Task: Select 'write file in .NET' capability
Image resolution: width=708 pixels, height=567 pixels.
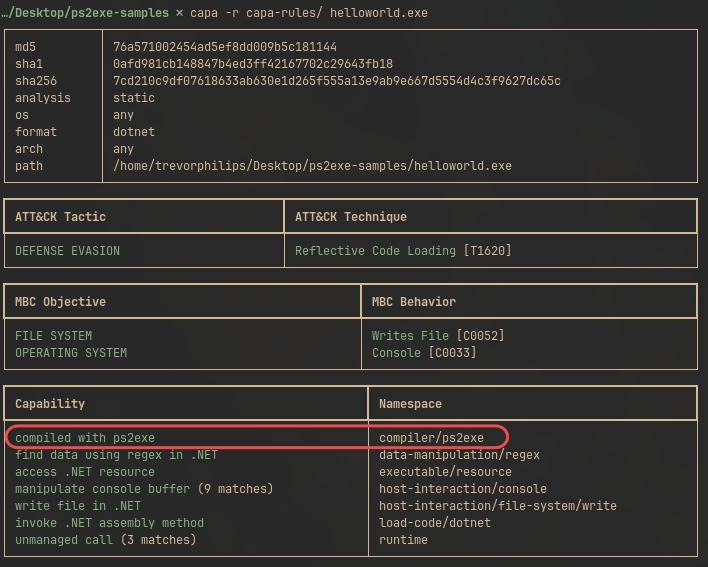Action: pos(78,506)
